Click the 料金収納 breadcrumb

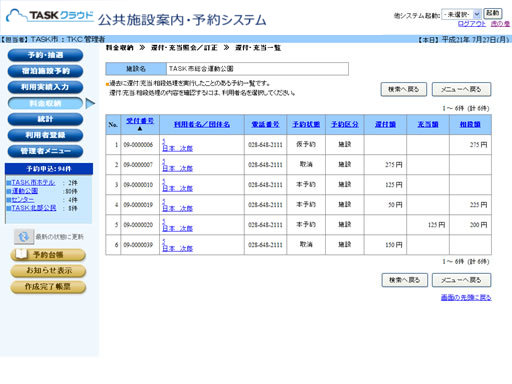120,48
